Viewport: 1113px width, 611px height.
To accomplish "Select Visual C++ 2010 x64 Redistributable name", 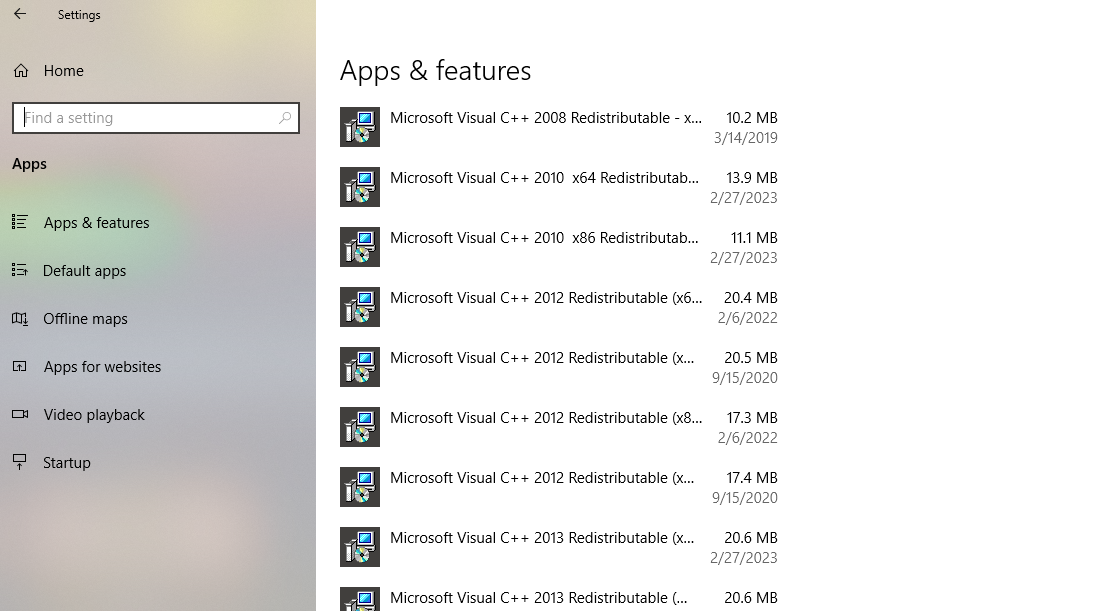I will tap(544, 178).
